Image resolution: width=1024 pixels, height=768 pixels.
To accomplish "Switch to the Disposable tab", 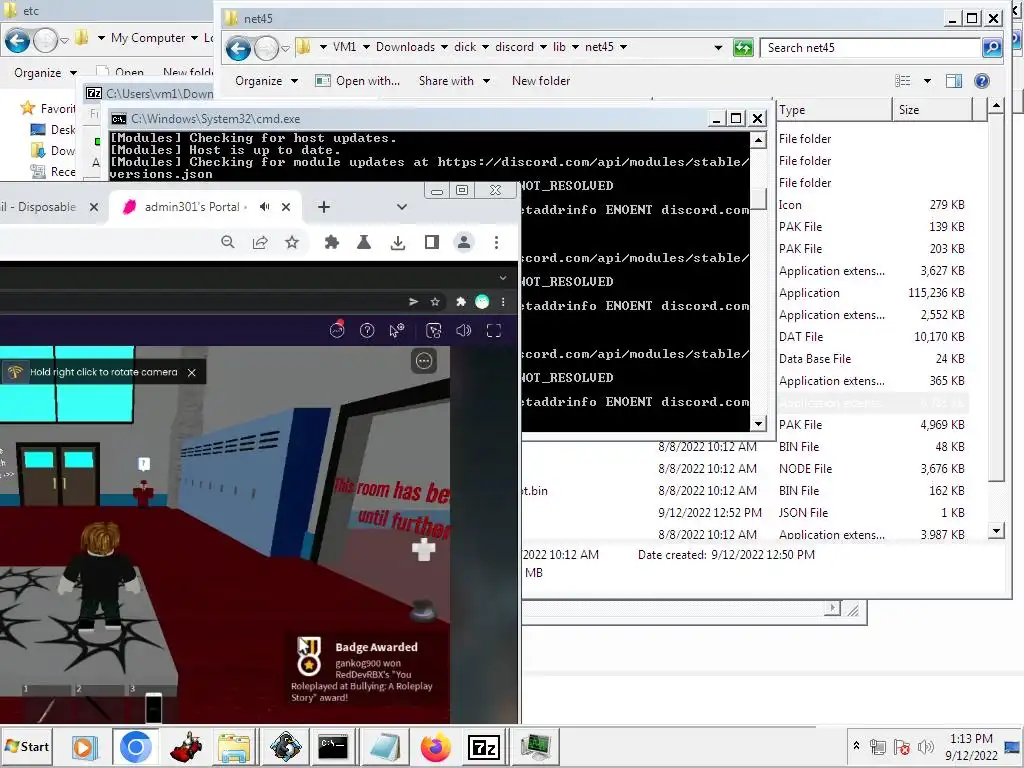I will pos(46,207).
